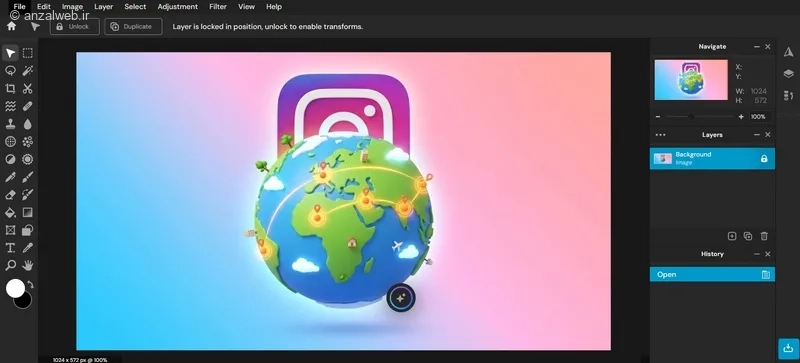800x363 pixels.
Task: Open Navigate panel from right strip arrow icon
Action: [788, 53]
